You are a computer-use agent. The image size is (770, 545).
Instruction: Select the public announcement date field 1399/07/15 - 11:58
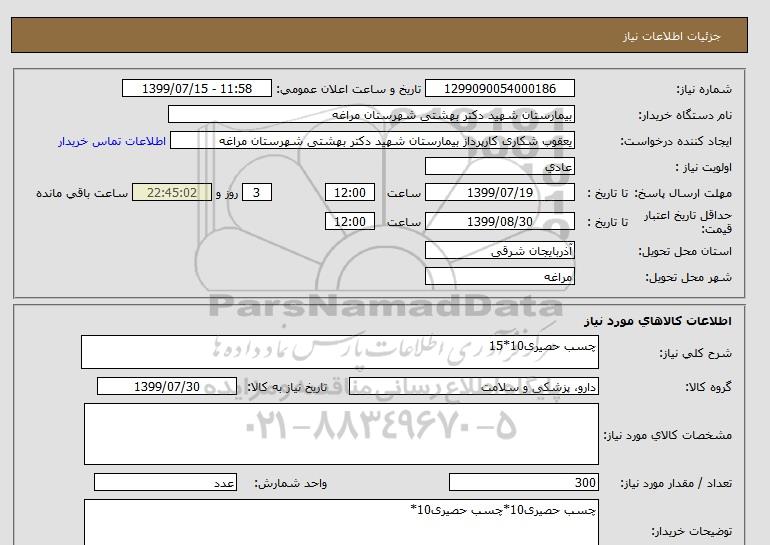pyautogui.click(x=196, y=88)
